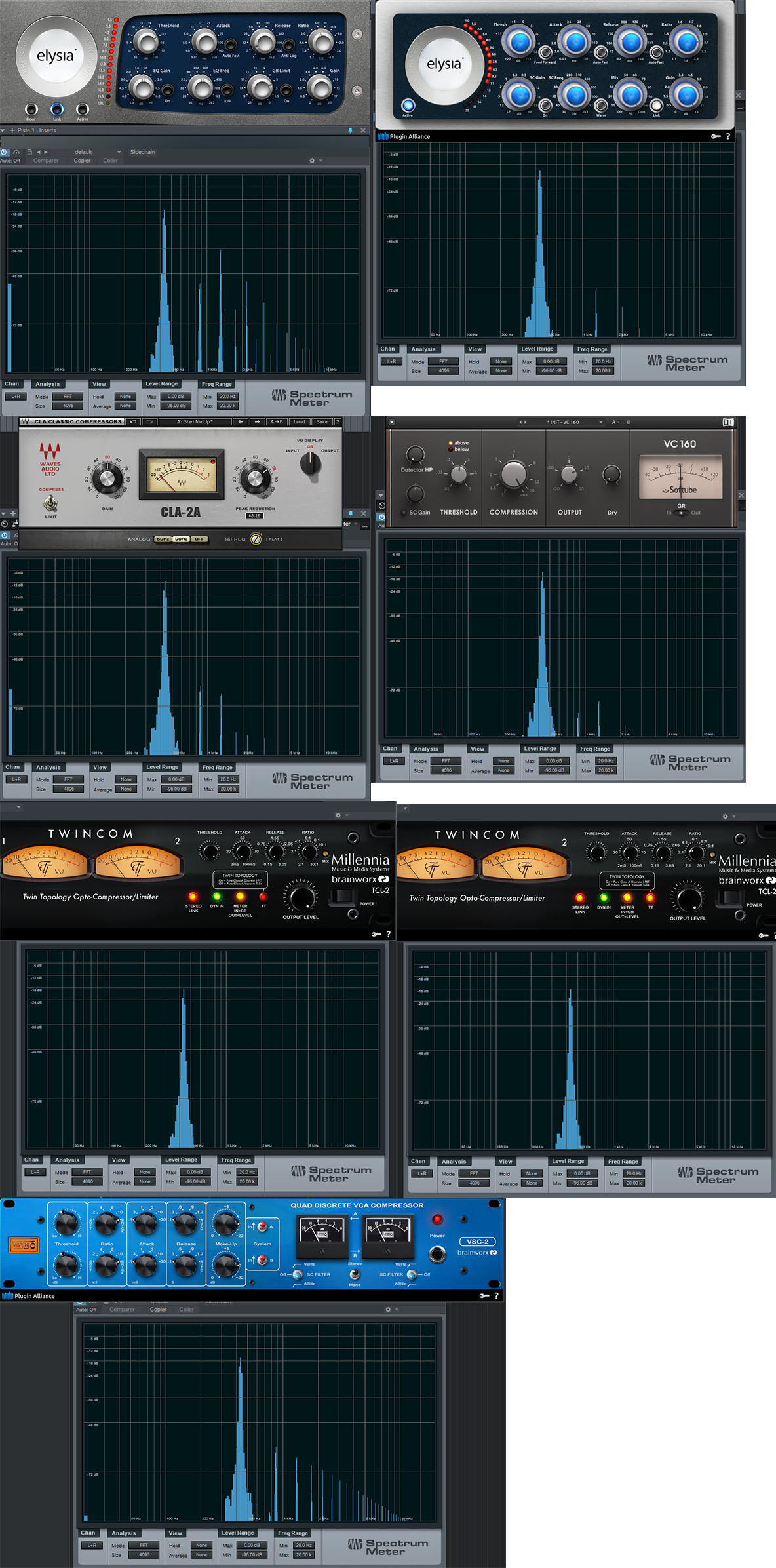Enable Anti Log on the mpressor Release section

288,45
